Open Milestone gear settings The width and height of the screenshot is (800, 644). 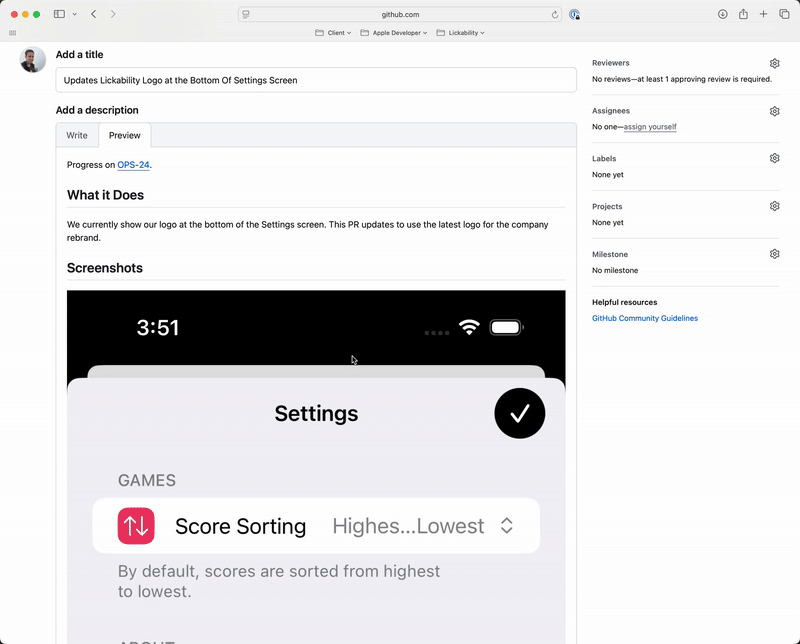(x=774, y=254)
